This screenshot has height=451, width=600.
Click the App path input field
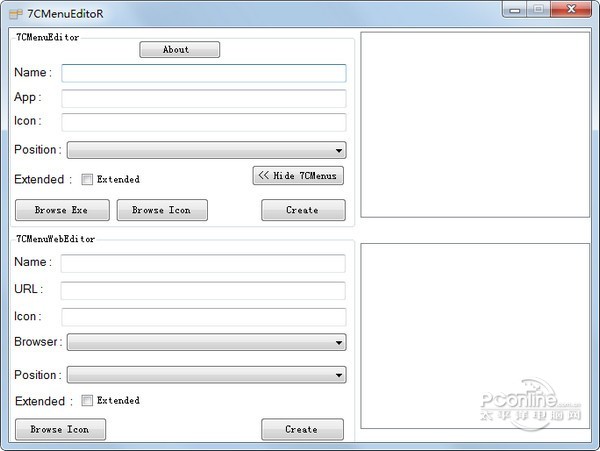[x=204, y=98]
